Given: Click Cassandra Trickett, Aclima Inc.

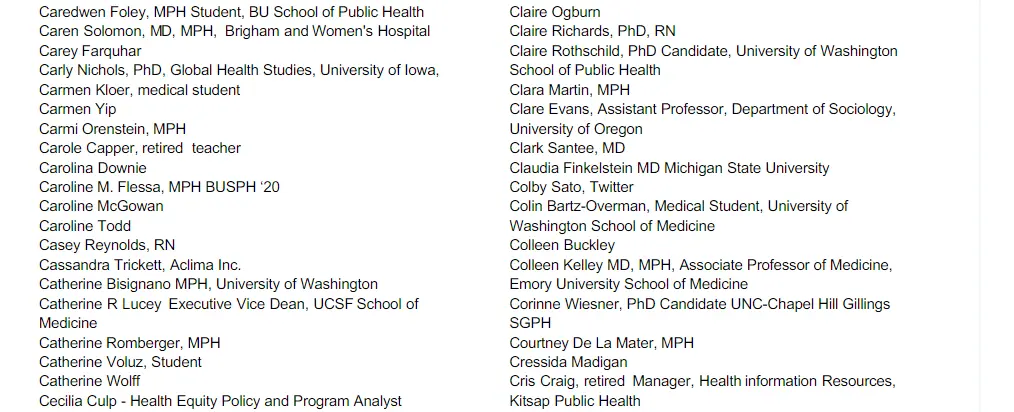Looking at the screenshot, I should (x=139, y=265).
